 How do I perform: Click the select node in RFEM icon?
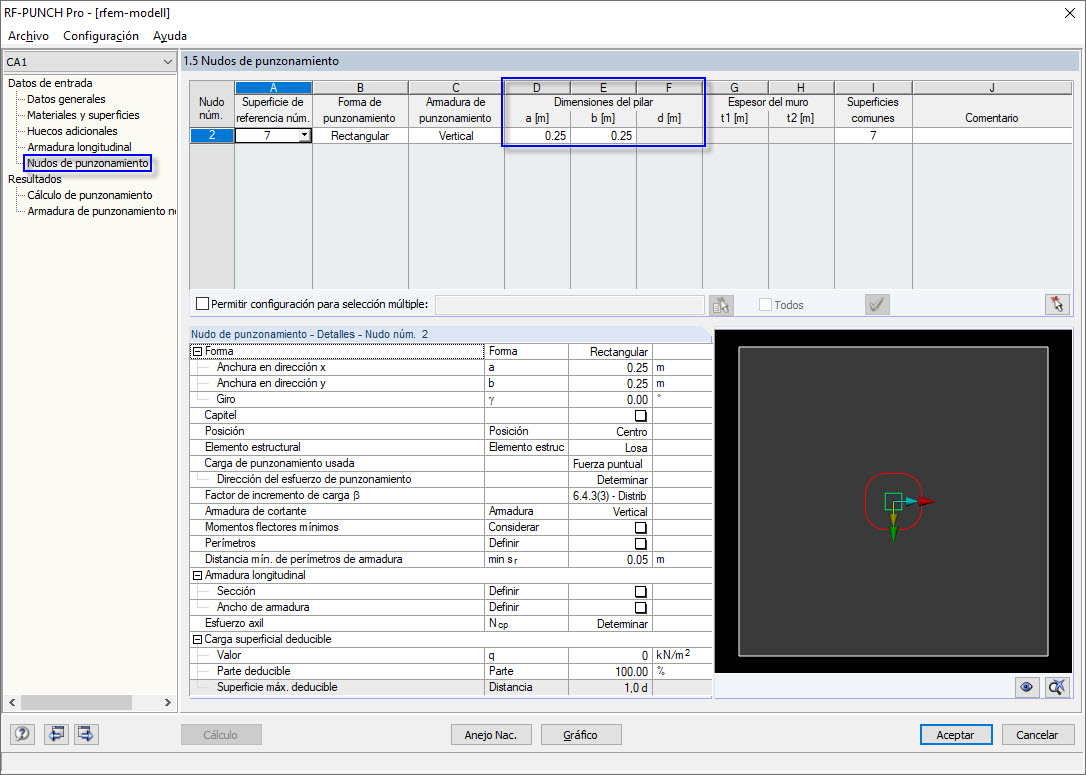tap(1057, 305)
